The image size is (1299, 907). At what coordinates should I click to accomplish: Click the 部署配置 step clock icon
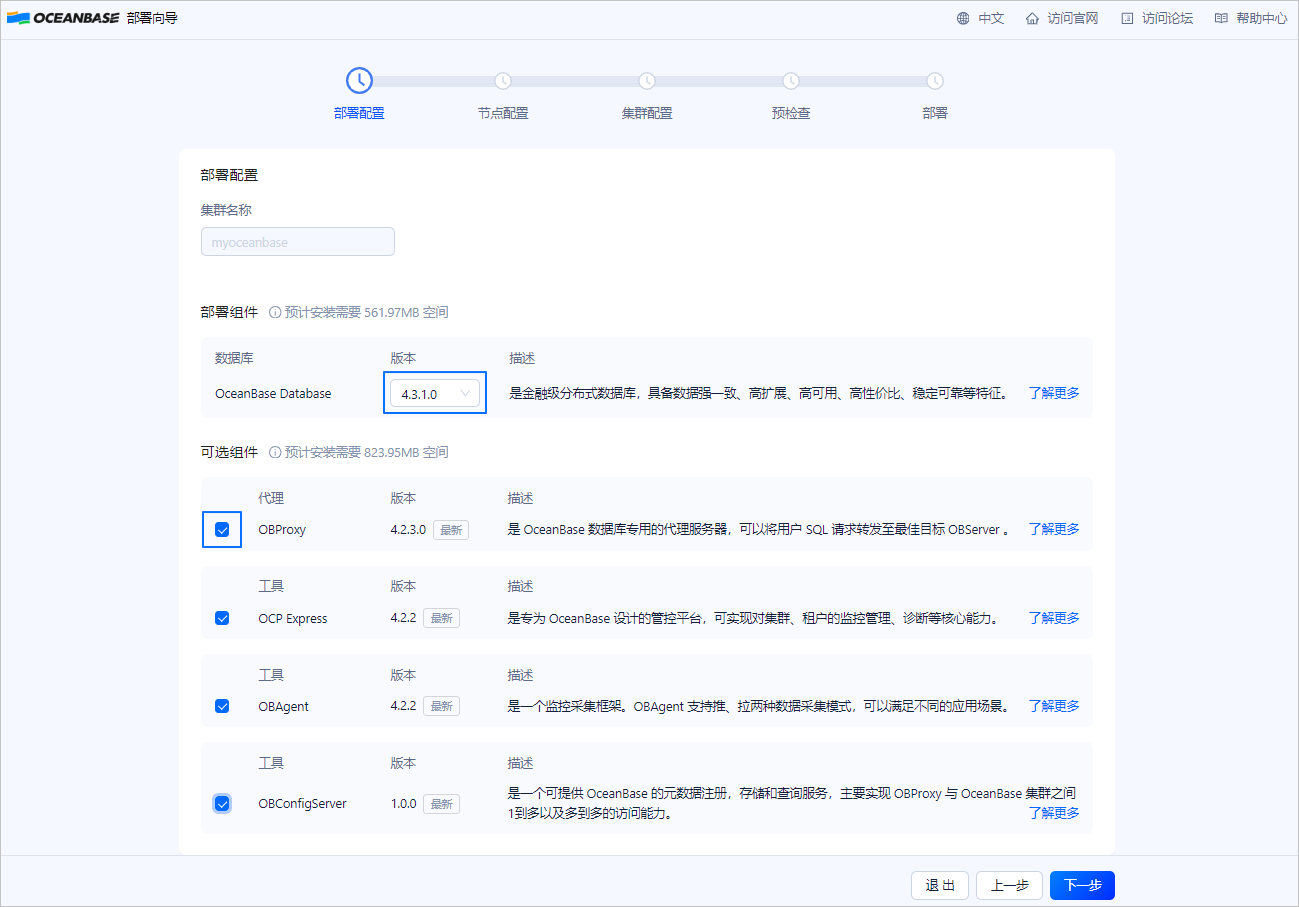pyautogui.click(x=359, y=81)
